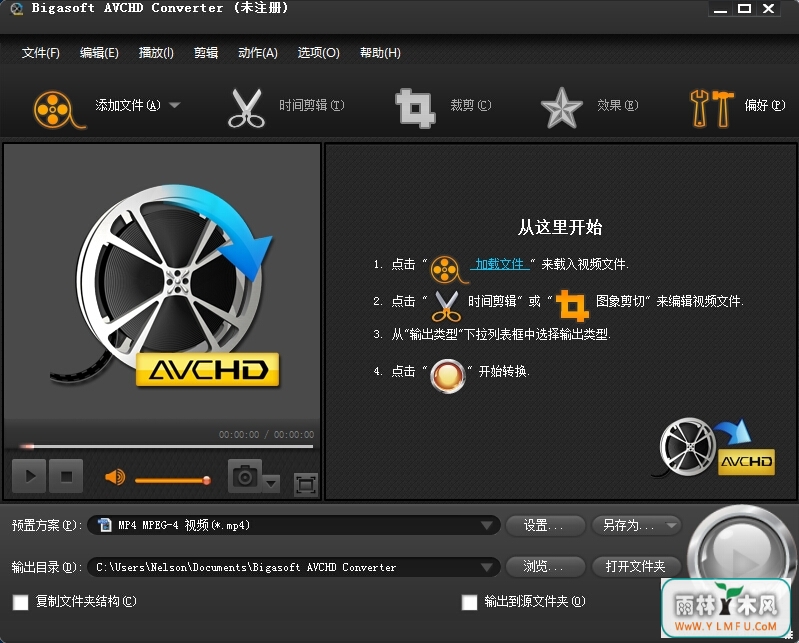Enable 复制文件夹结构 checkbox
The width and height of the screenshot is (799, 643).
pyautogui.click(x=20, y=602)
